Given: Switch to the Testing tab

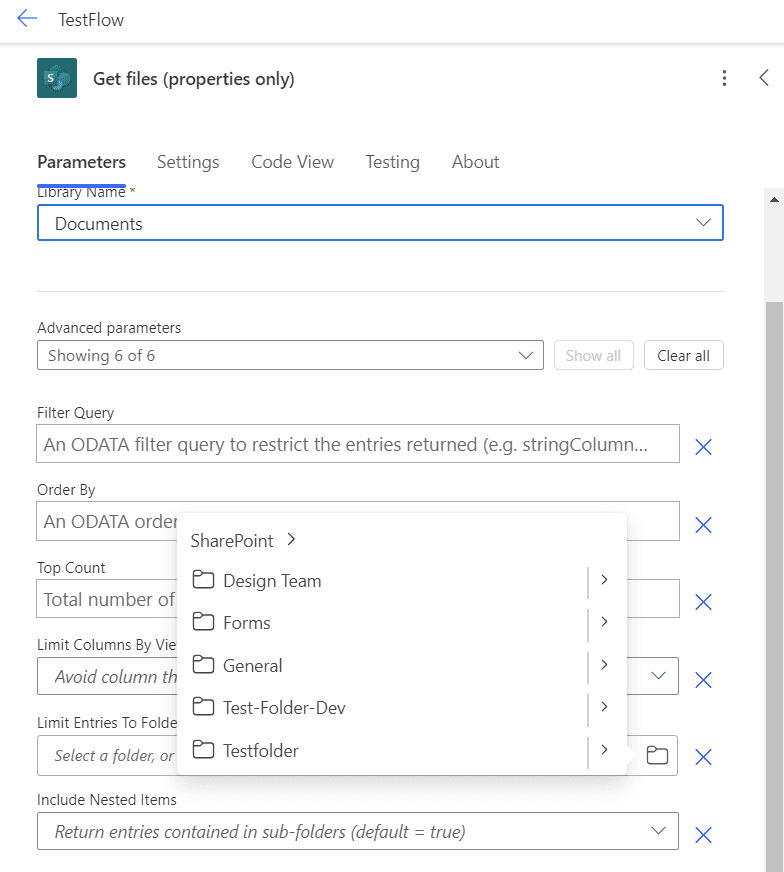Looking at the screenshot, I should 393,162.
